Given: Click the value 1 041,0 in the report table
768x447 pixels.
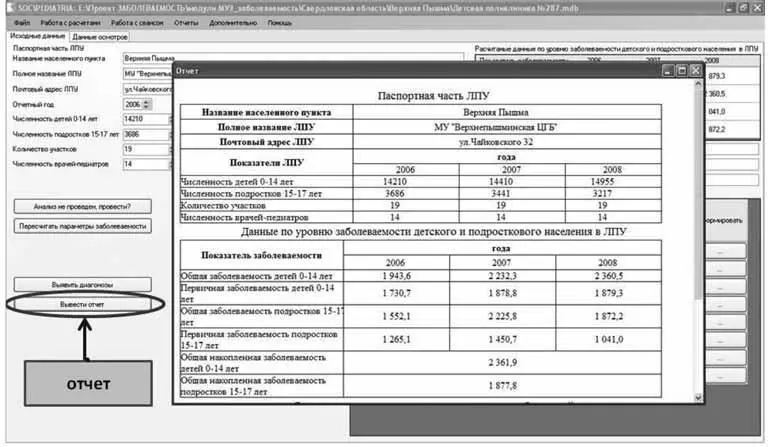Looking at the screenshot, I should [609, 339].
